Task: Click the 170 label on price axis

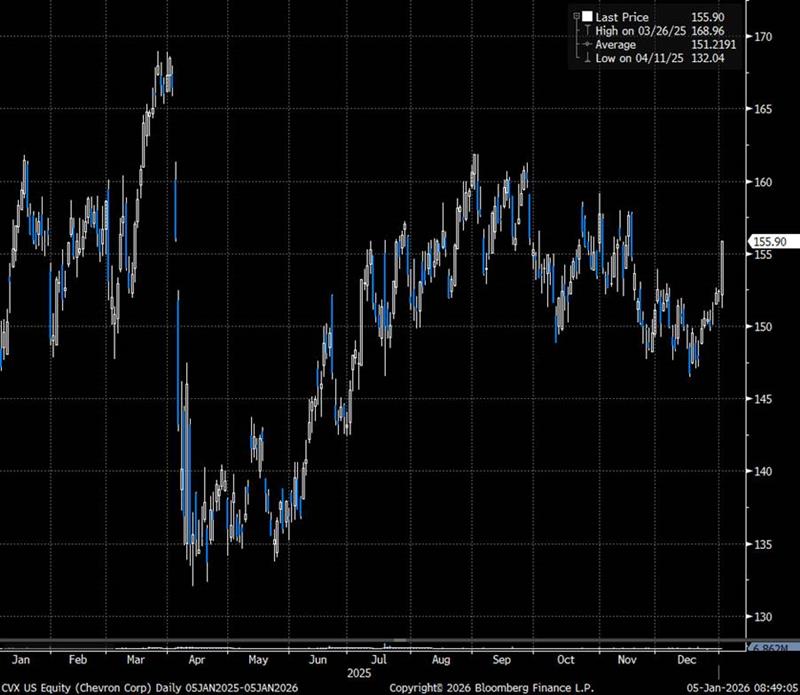Action: pyautogui.click(x=765, y=37)
